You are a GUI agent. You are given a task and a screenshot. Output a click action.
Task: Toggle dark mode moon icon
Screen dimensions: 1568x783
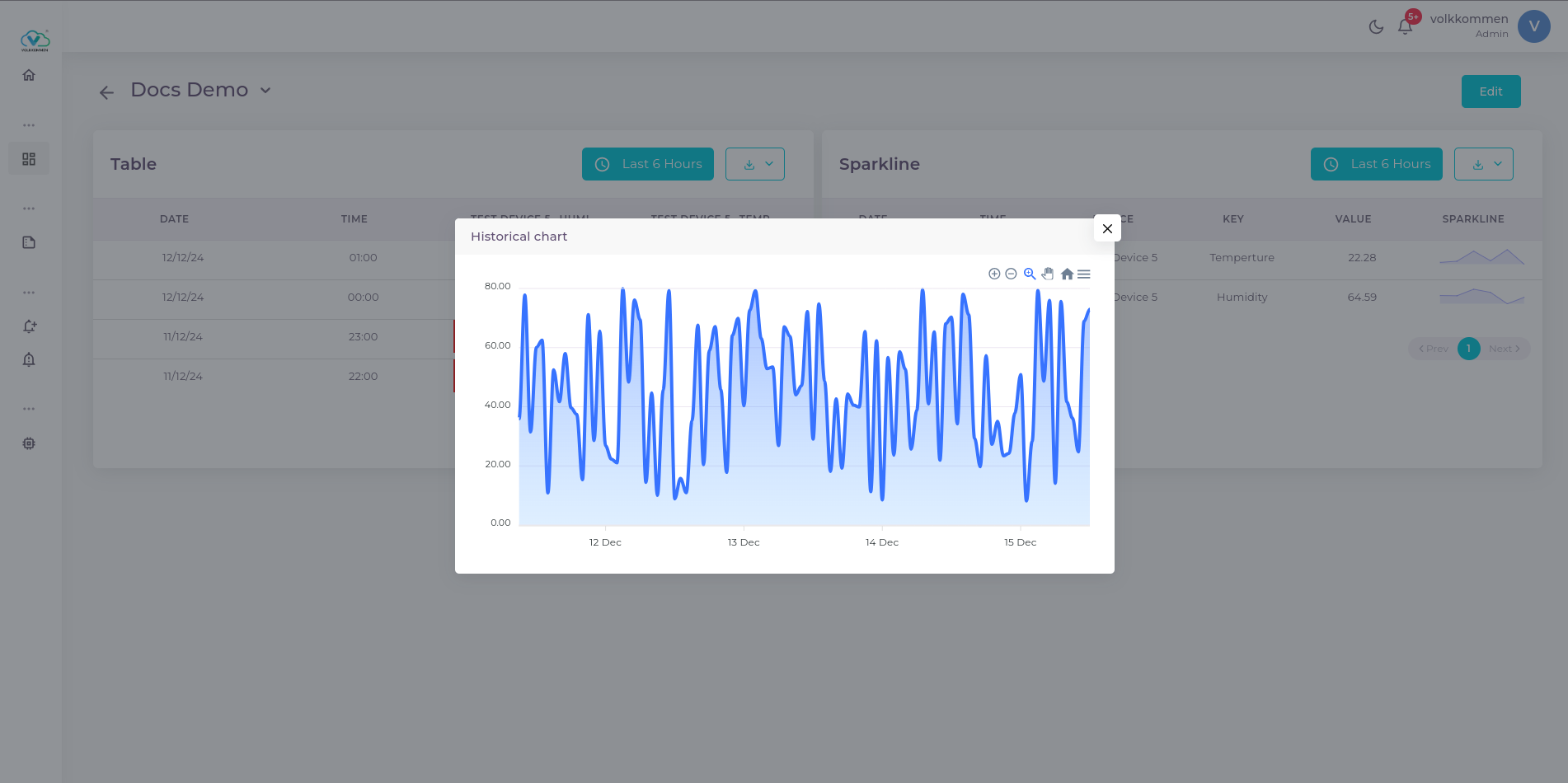[x=1376, y=26]
